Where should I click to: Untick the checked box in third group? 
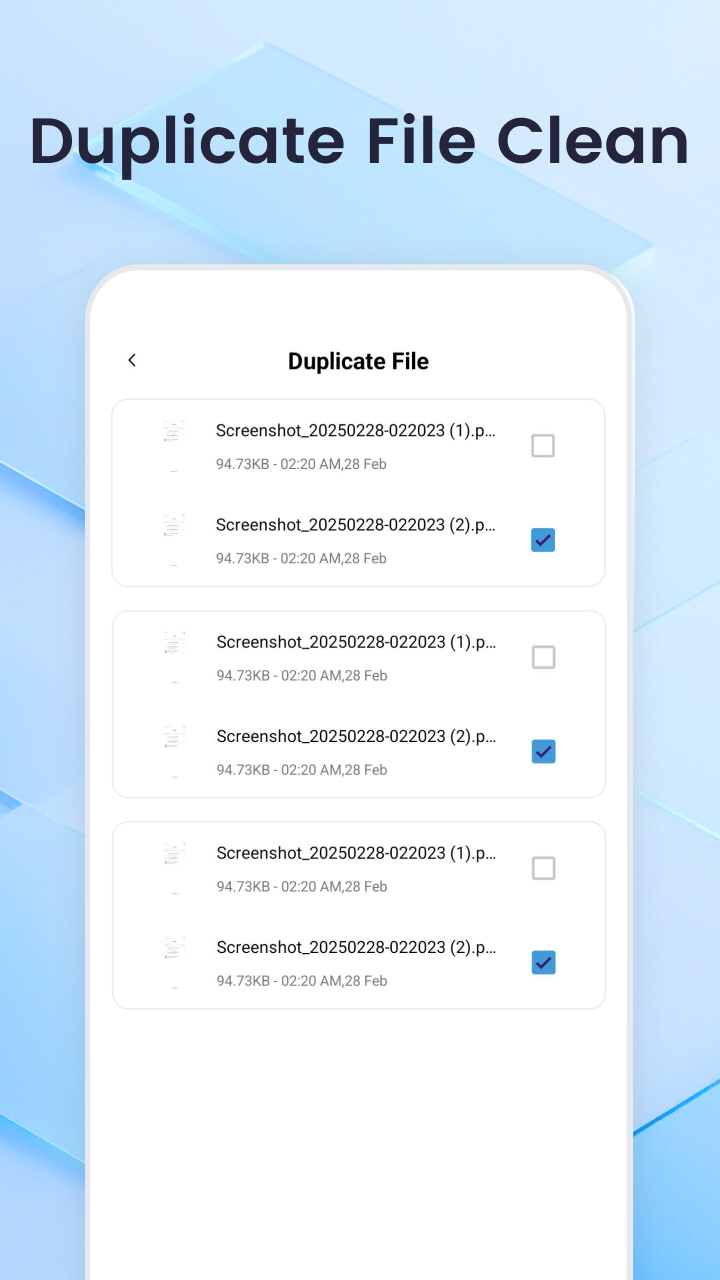click(x=543, y=962)
